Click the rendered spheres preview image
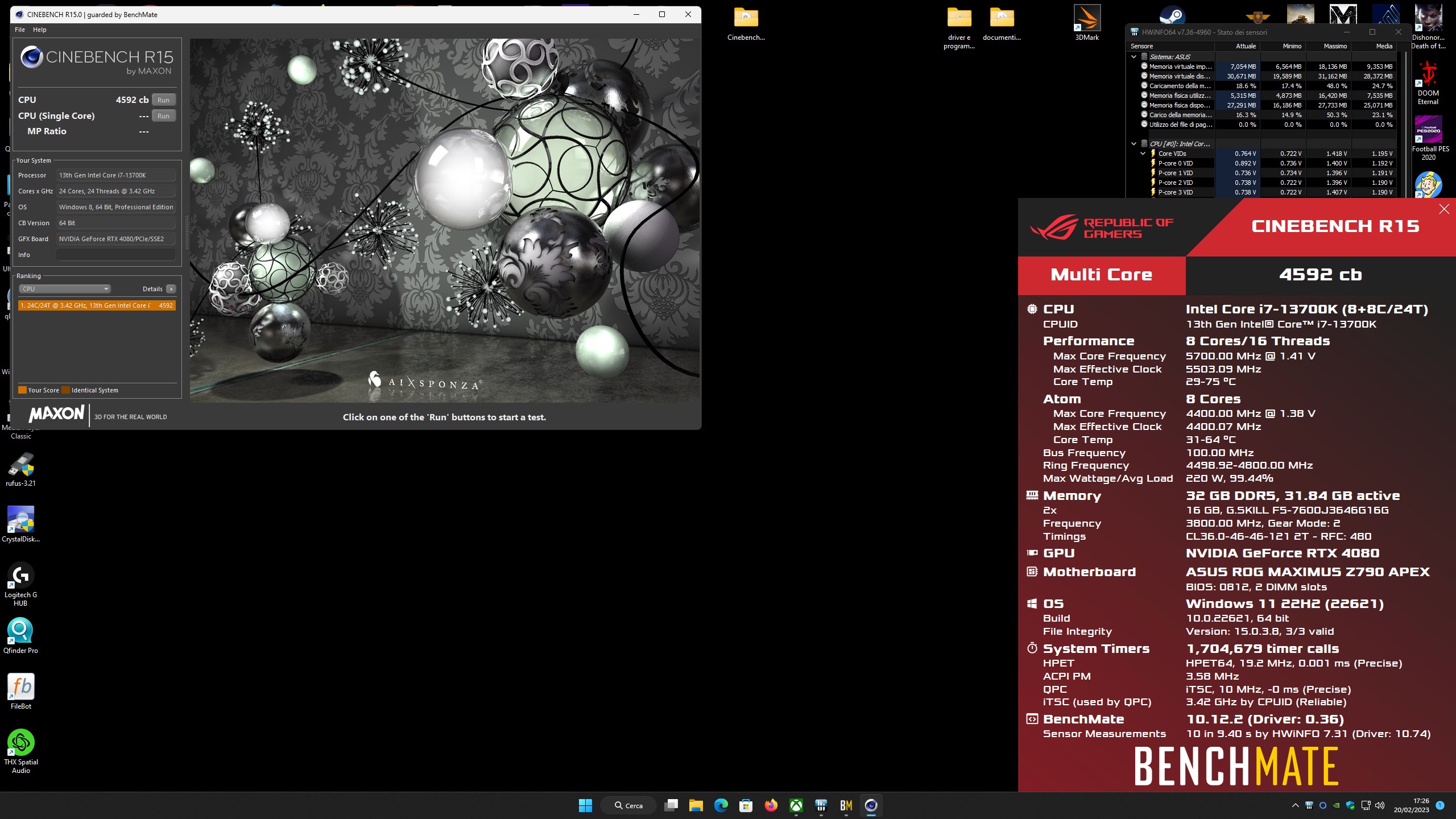 pos(445,221)
